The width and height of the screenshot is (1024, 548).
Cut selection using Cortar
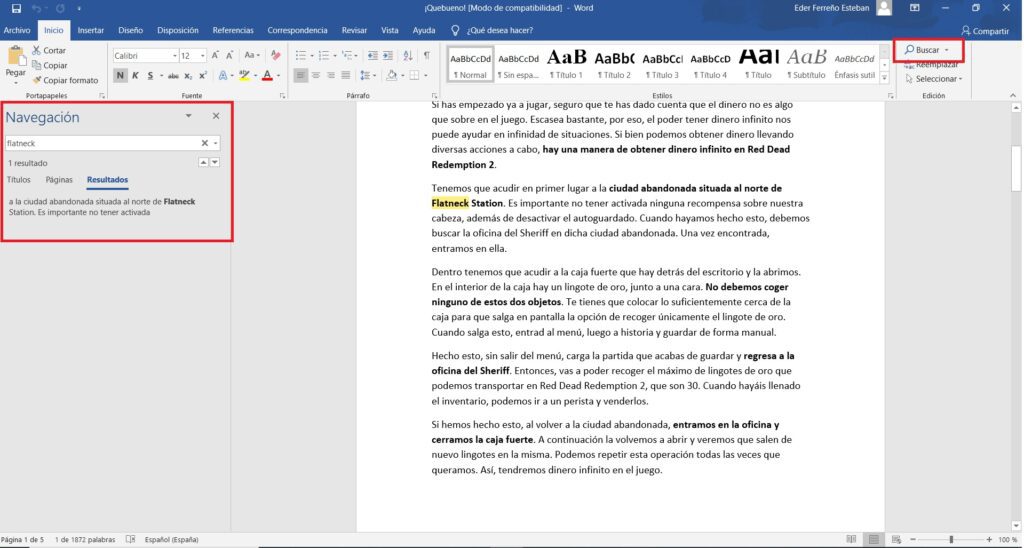click(x=49, y=50)
